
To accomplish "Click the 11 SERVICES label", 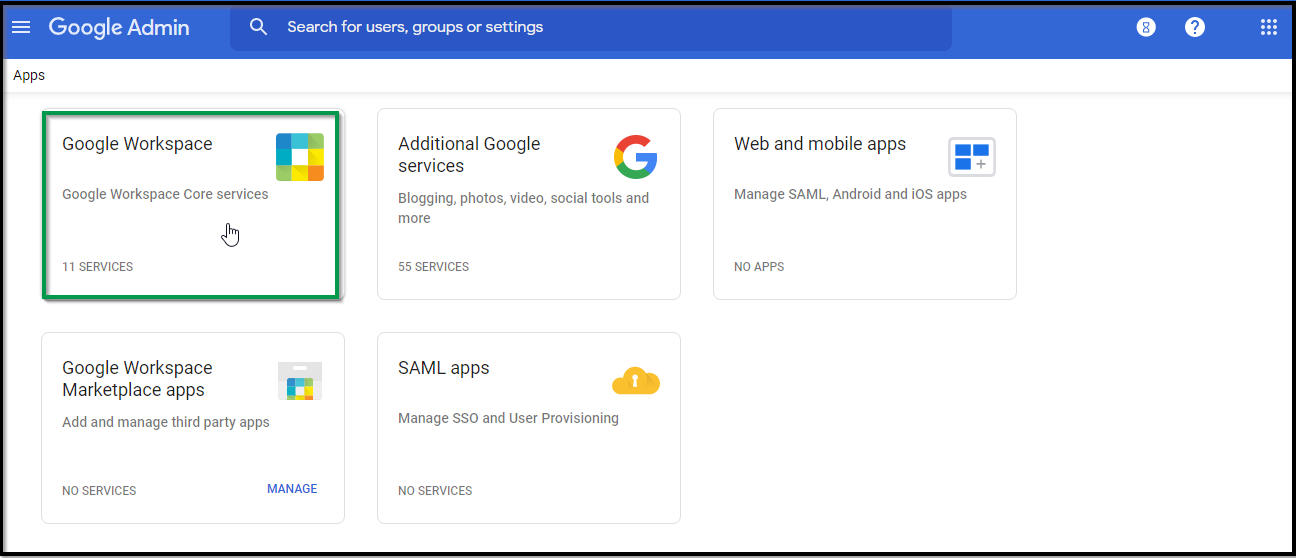I will (x=98, y=267).
